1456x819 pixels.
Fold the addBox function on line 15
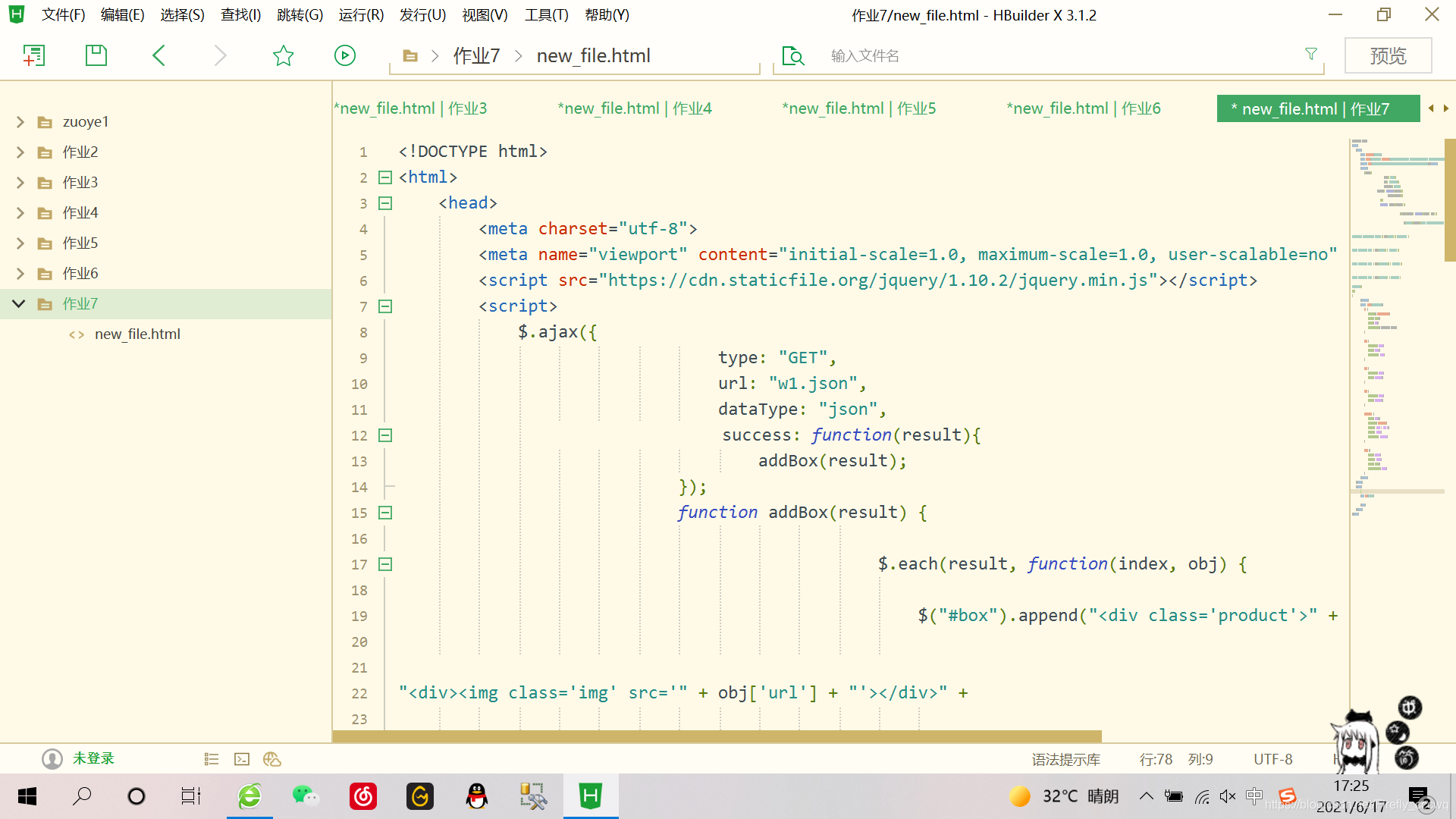[x=385, y=513]
